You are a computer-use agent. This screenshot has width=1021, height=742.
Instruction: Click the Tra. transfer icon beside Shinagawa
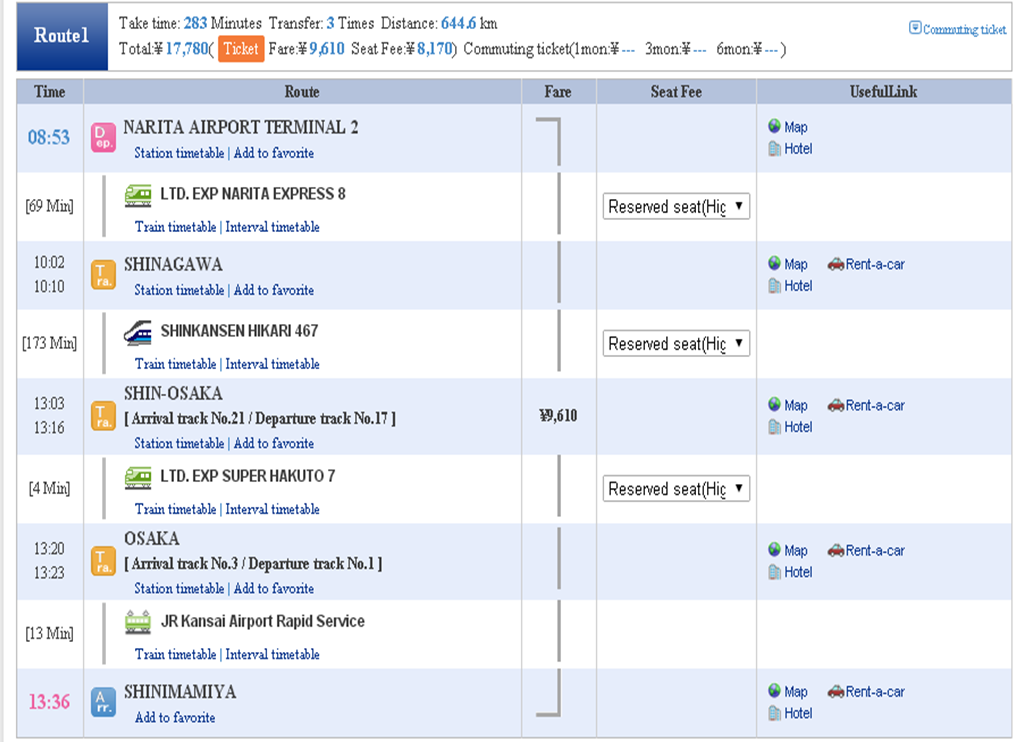point(103,275)
